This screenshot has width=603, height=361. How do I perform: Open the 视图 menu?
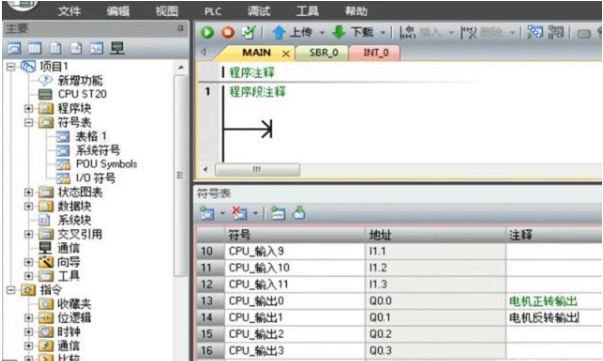(167, 11)
